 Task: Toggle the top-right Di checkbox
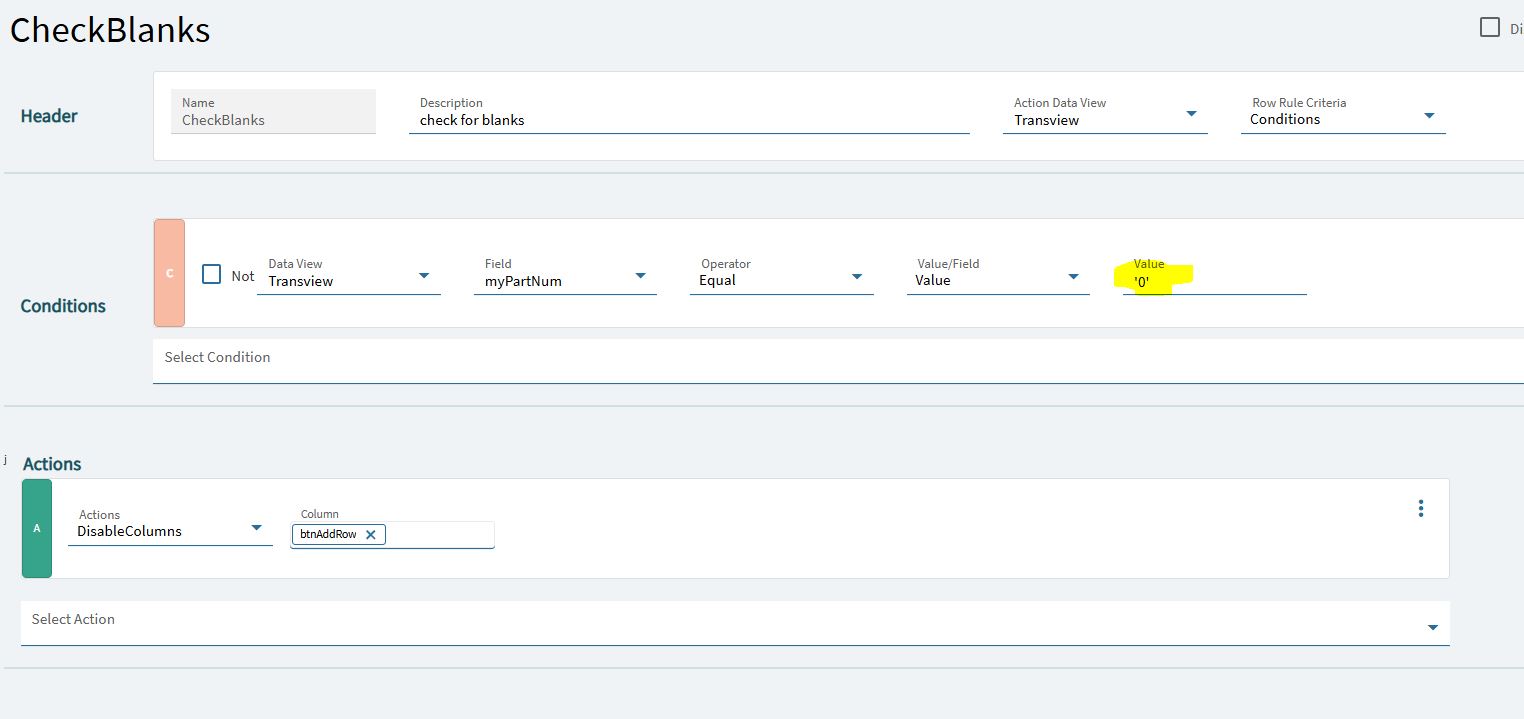click(1490, 27)
